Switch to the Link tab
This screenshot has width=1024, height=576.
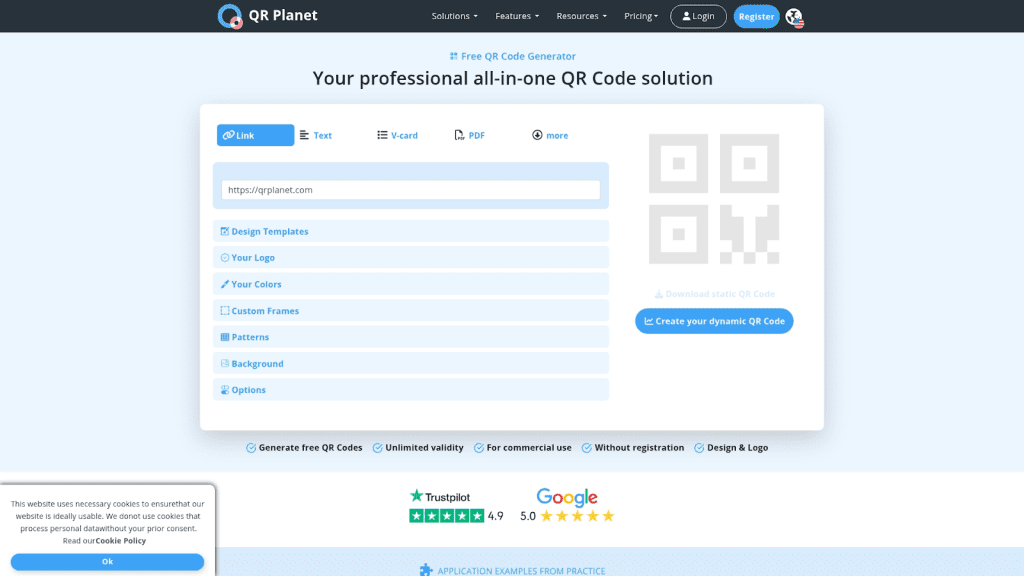coord(255,135)
